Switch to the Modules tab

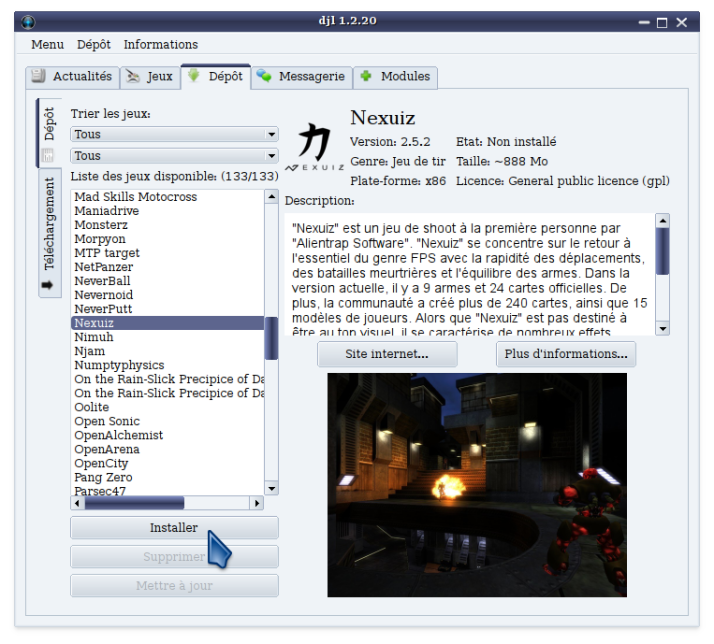point(395,77)
